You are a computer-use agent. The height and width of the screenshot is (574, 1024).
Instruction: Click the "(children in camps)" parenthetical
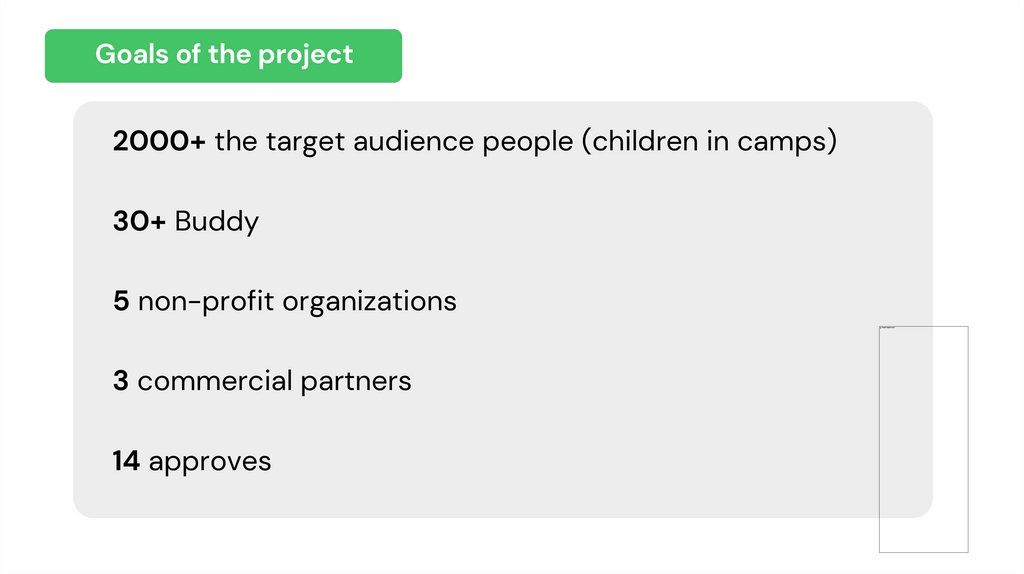(708, 141)
